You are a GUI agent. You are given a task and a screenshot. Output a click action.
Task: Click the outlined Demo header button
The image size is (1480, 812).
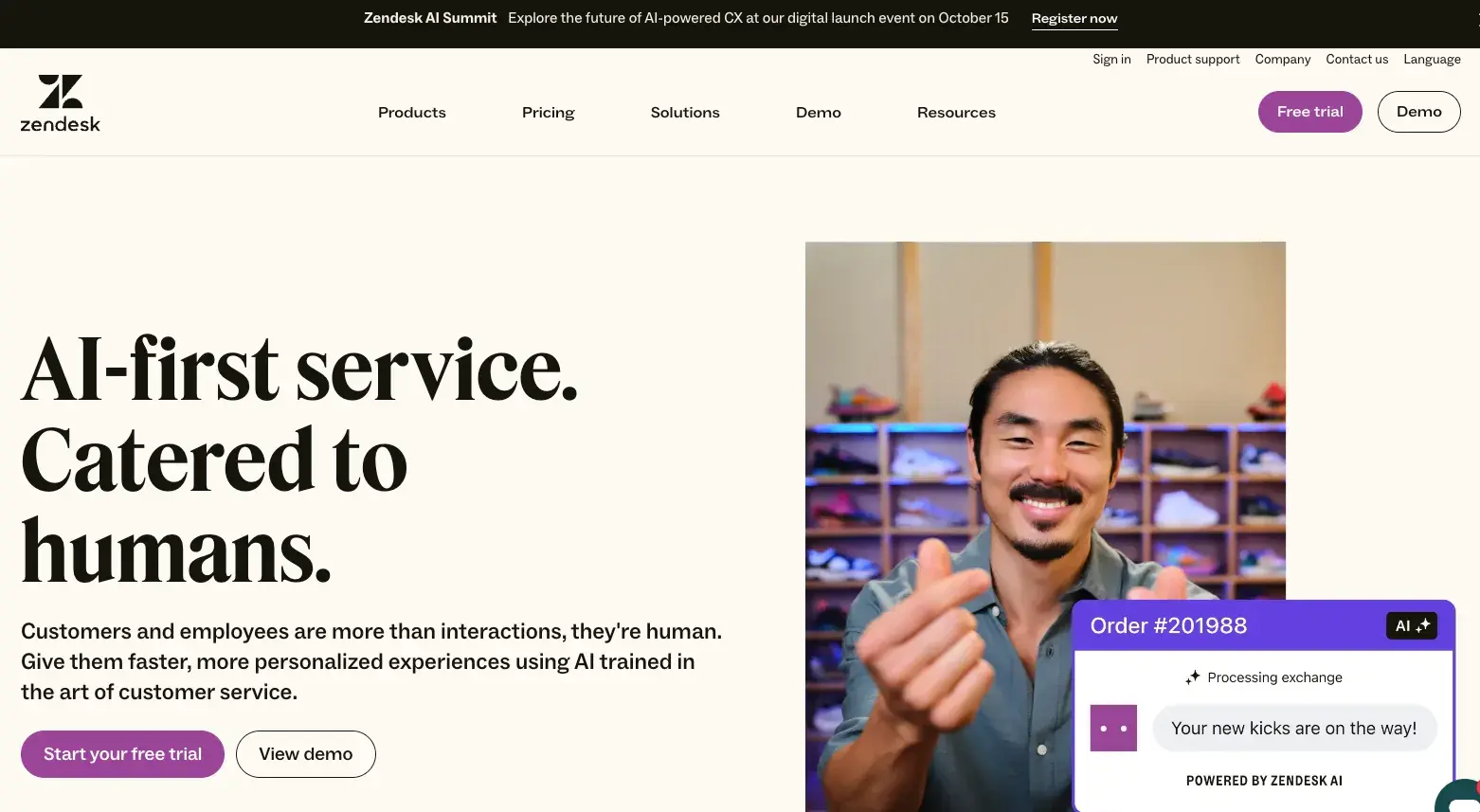click(1417, 112)
